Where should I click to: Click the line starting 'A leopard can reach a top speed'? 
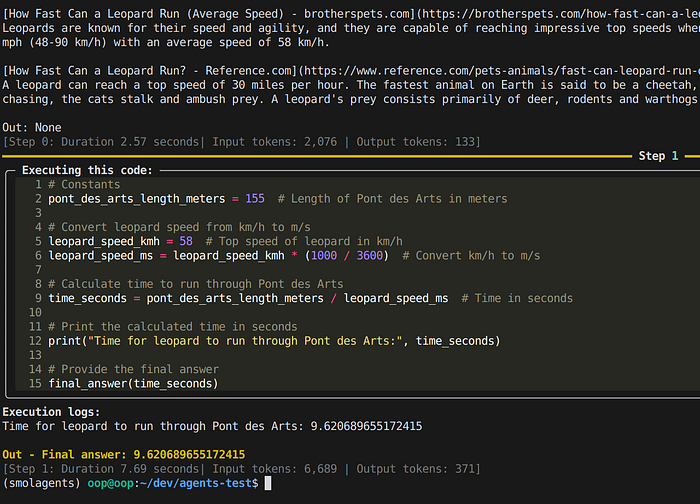coord(351,85)
